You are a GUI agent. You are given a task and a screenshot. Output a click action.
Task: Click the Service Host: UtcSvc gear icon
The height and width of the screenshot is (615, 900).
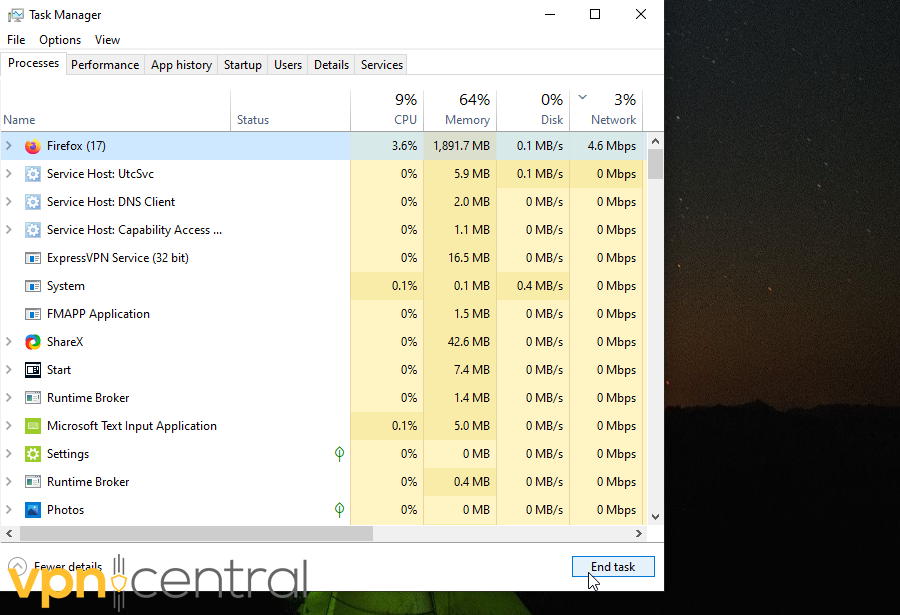click(x=33, y=174)
